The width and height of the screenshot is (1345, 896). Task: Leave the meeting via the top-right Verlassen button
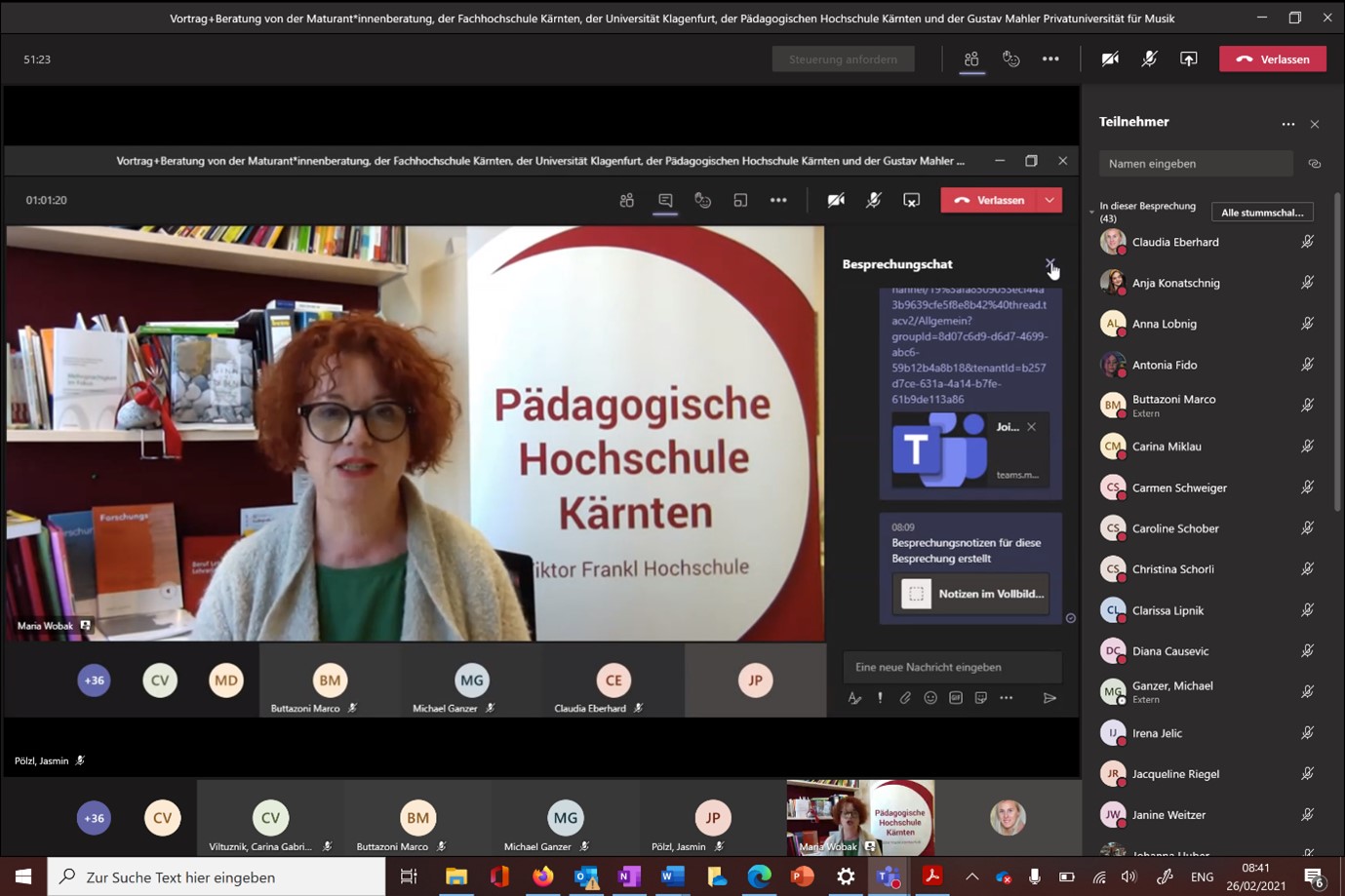1273,59
